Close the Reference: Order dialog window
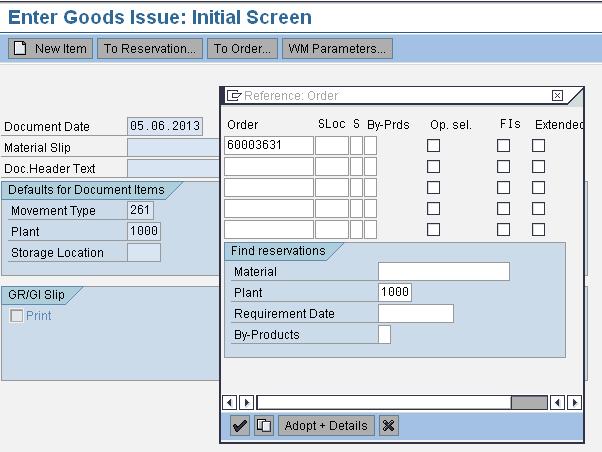 [x=557, y=96]
